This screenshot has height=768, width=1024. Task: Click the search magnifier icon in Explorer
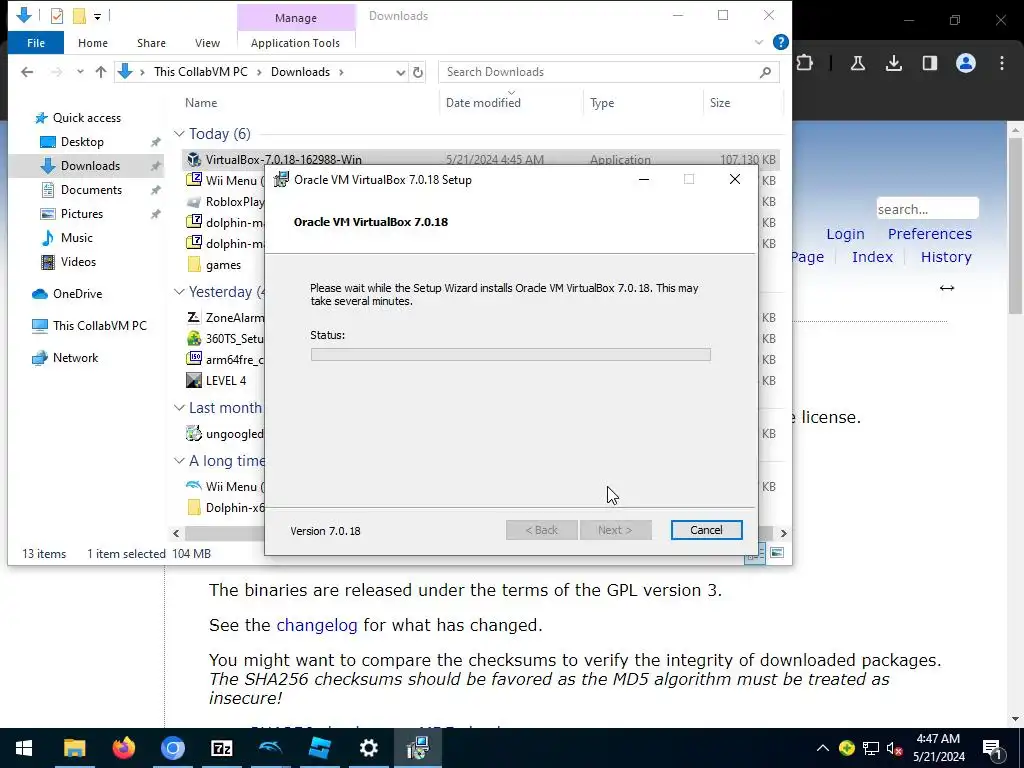pyautogui.click(x=765, y=72)
